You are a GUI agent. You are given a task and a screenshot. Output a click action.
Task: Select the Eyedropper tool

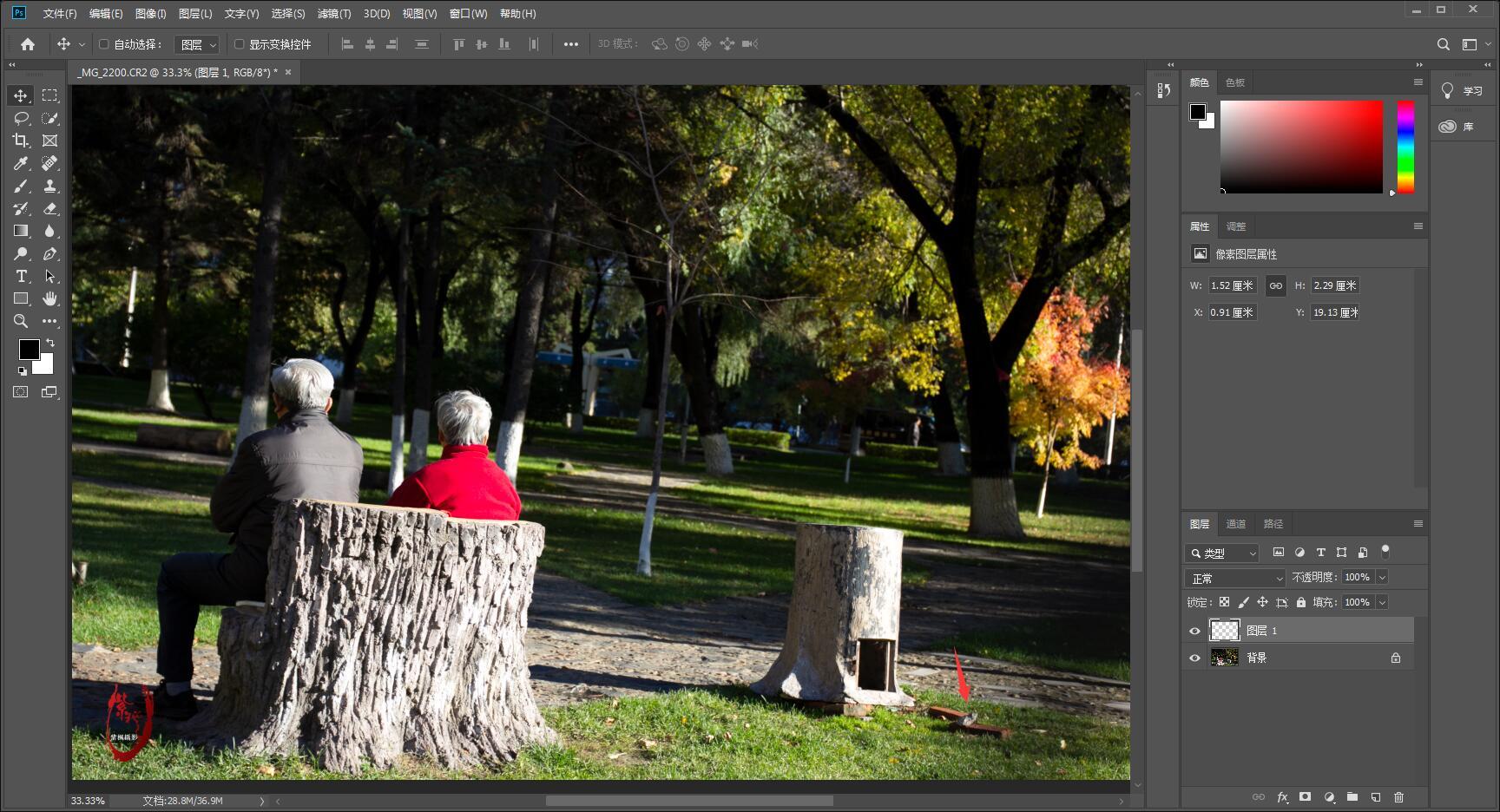(21, 163)
